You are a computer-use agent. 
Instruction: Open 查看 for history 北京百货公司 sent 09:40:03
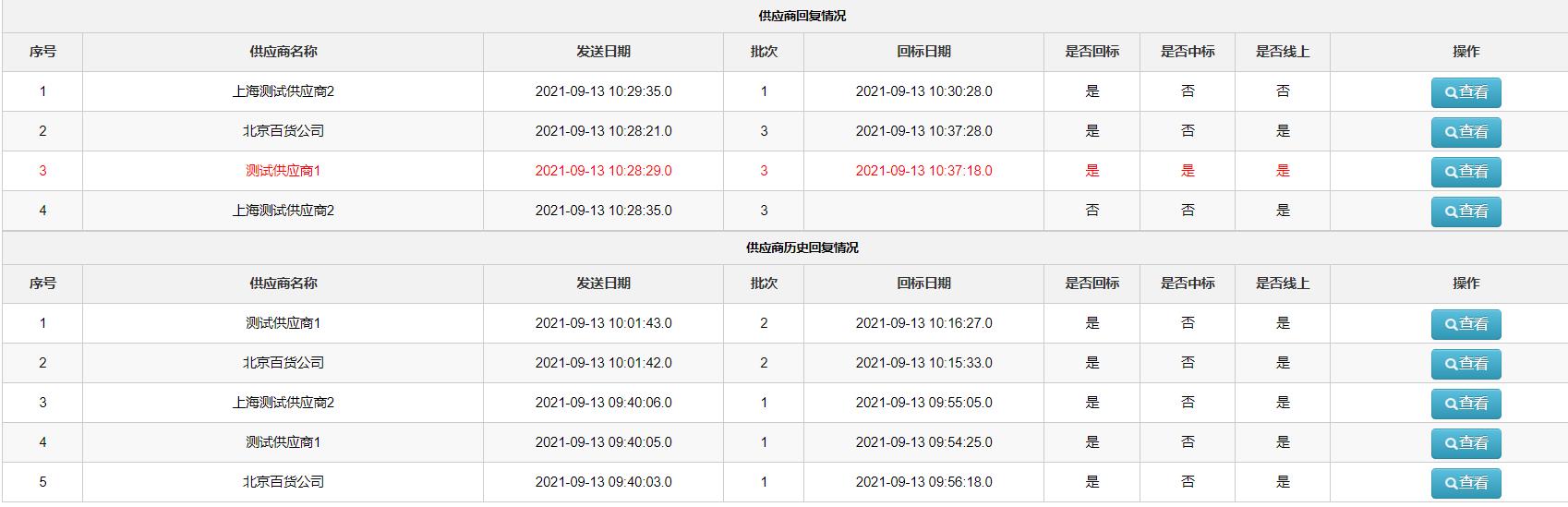pos(1465,483)
